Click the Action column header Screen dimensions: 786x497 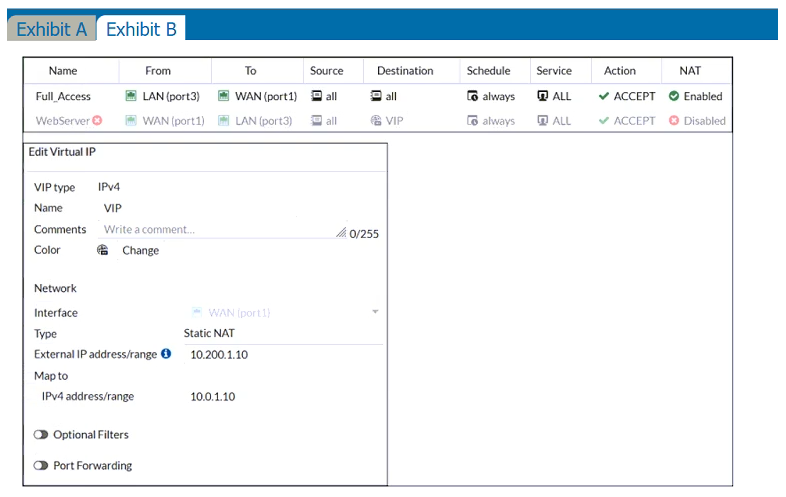point(620,71)
